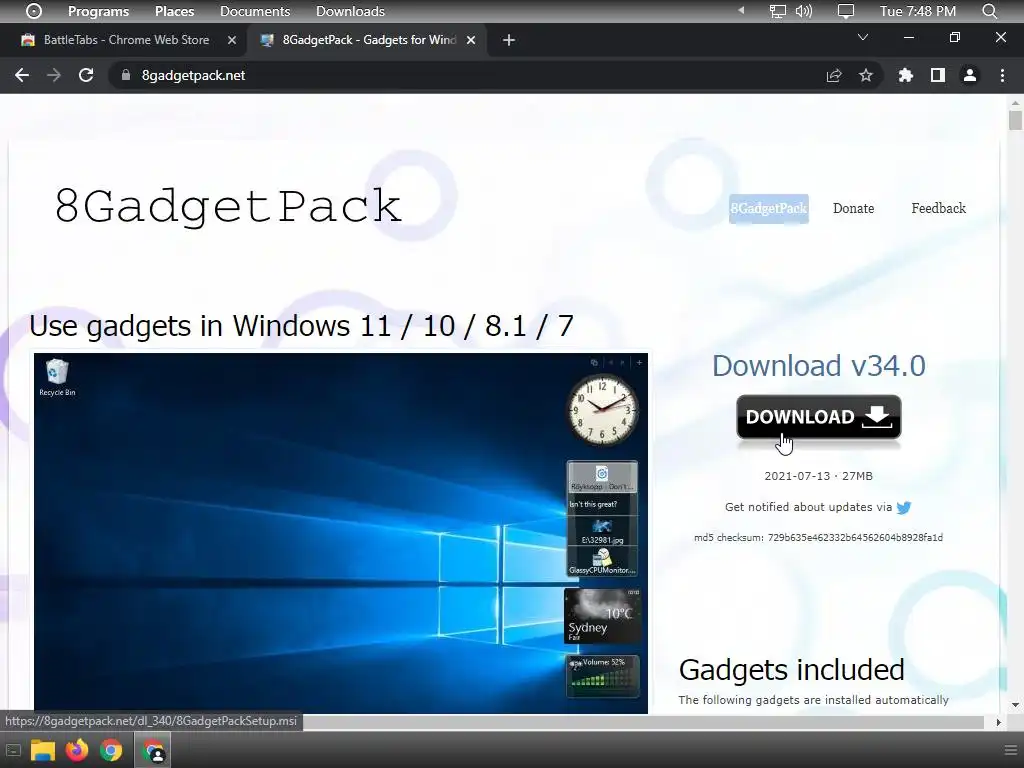
Task: Select the active Chrome window taskbar icon
Action: click(x=153, y=750)
